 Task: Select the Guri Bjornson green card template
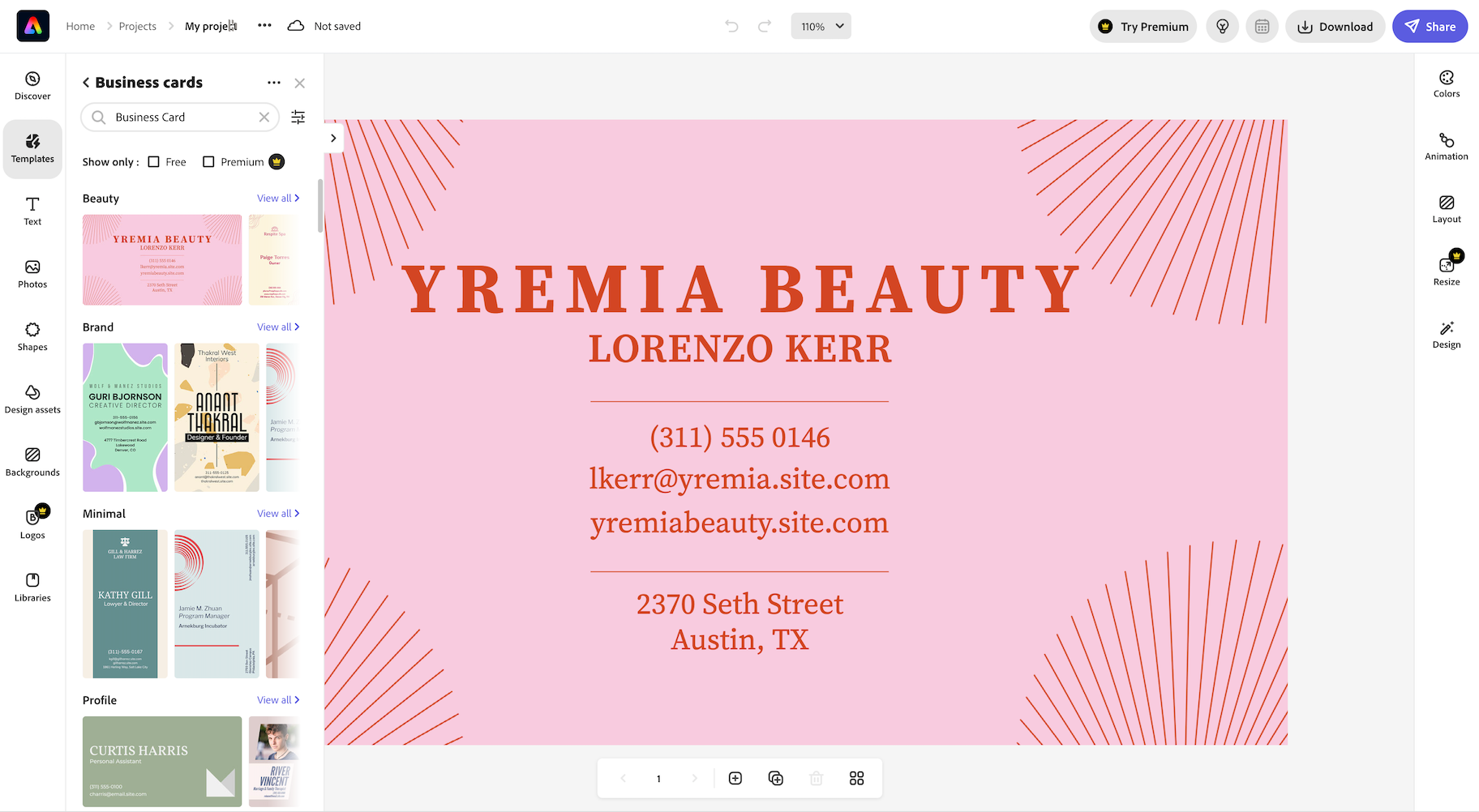tap(125, 417)
